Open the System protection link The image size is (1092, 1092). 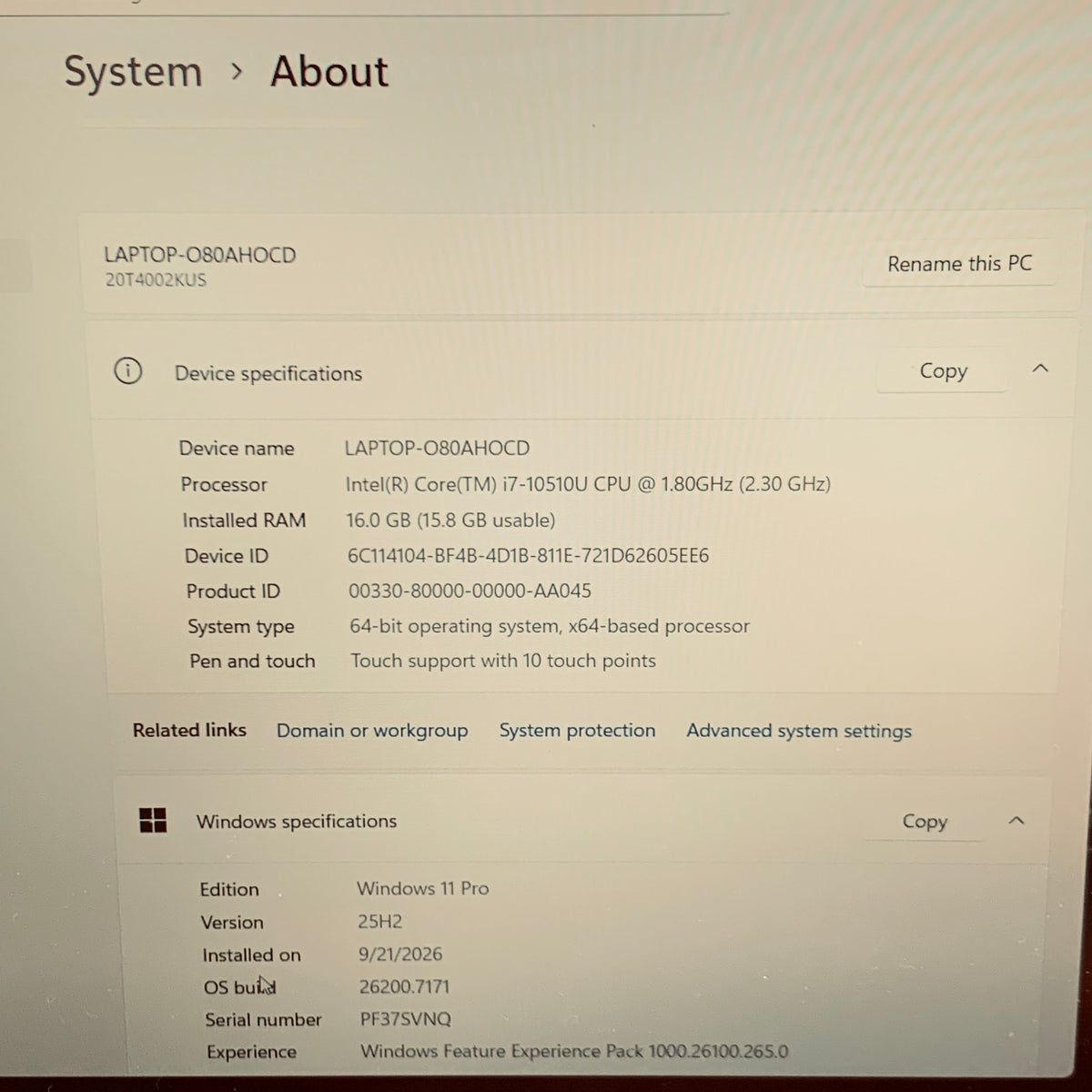point(577,731)
